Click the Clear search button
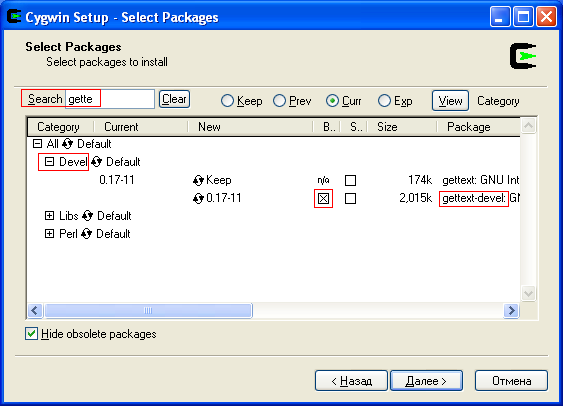Screen dimensions: 563x406 [174, 99]
